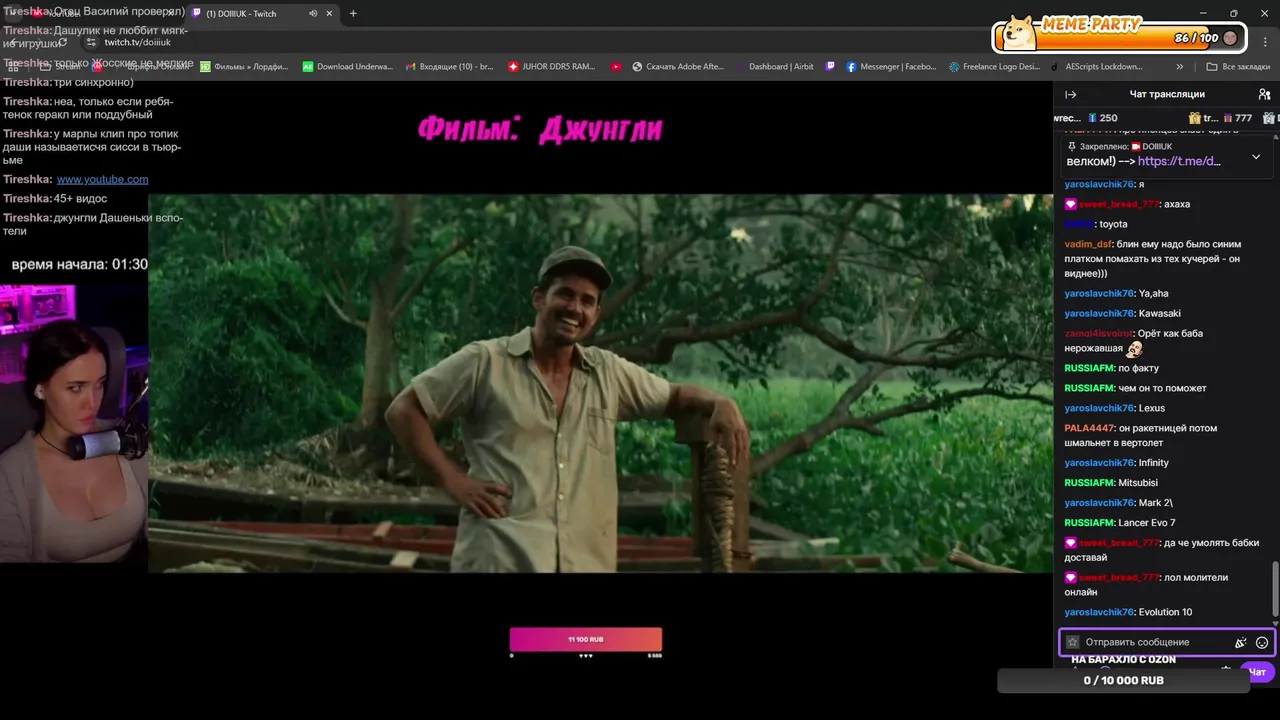Click the chat scrollbar thumb
Image resolution: width=1280 pixels, height=720 pixels.
point(1274,589)
